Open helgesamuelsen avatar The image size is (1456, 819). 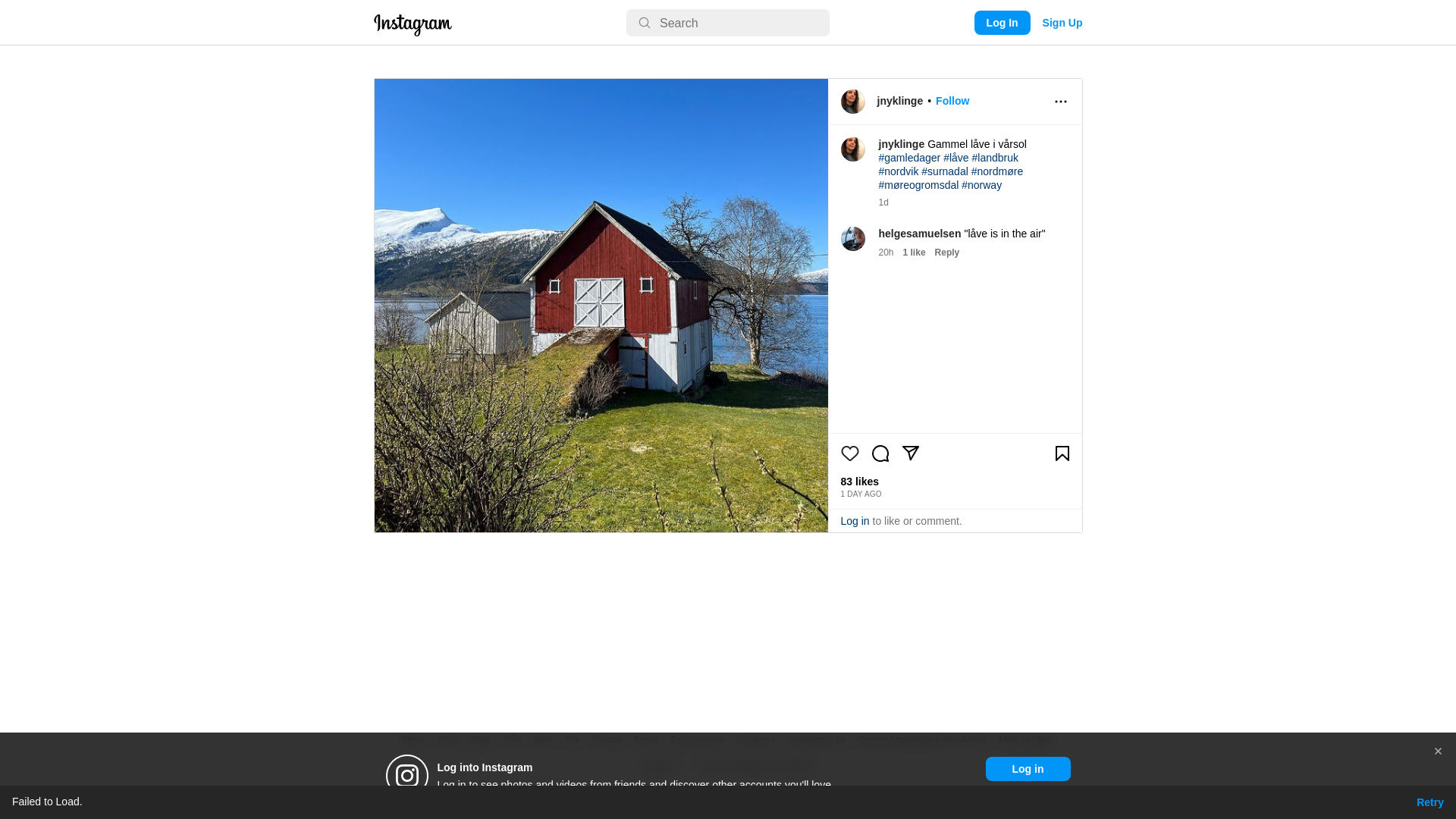(852, 239)
